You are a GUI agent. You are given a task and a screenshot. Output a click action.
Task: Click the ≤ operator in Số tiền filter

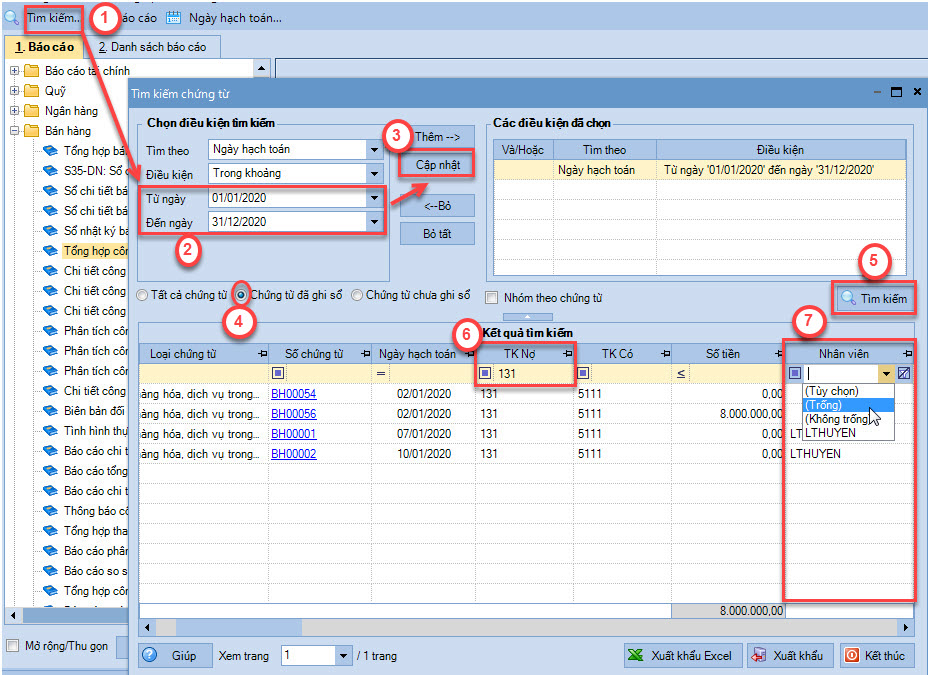click(681, 373)
